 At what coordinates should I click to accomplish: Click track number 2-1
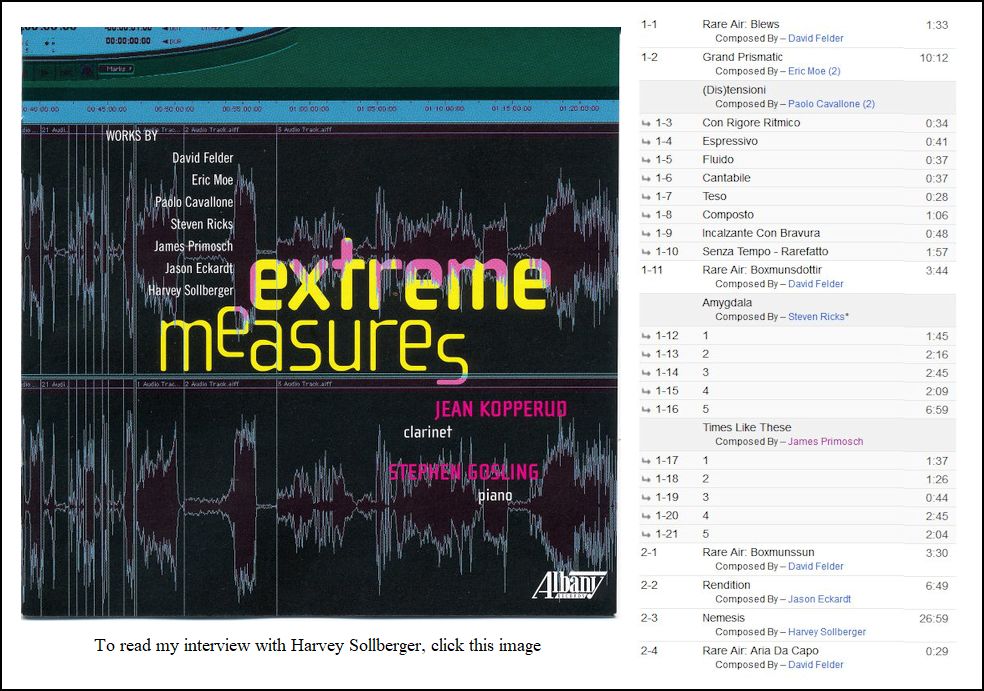point(649,552)
